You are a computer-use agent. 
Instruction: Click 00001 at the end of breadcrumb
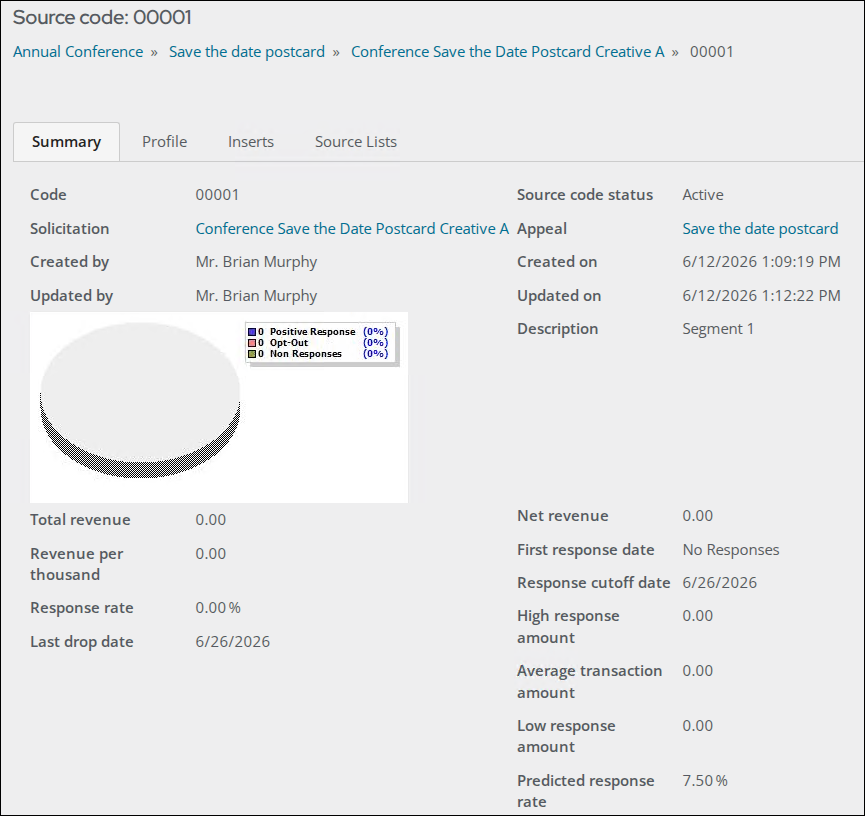(x=712, y=52)
